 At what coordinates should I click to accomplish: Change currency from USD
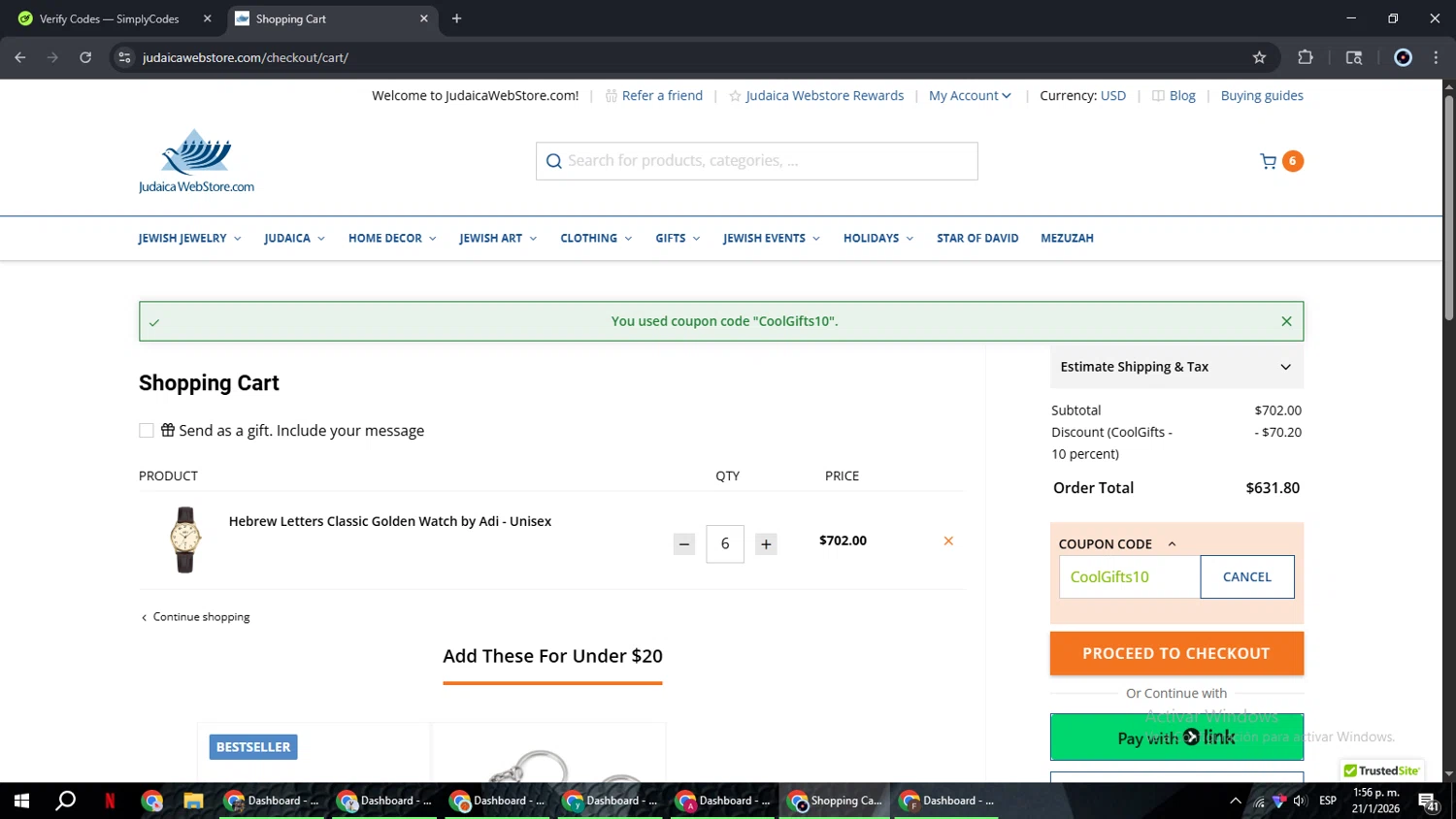[1113, 95]
